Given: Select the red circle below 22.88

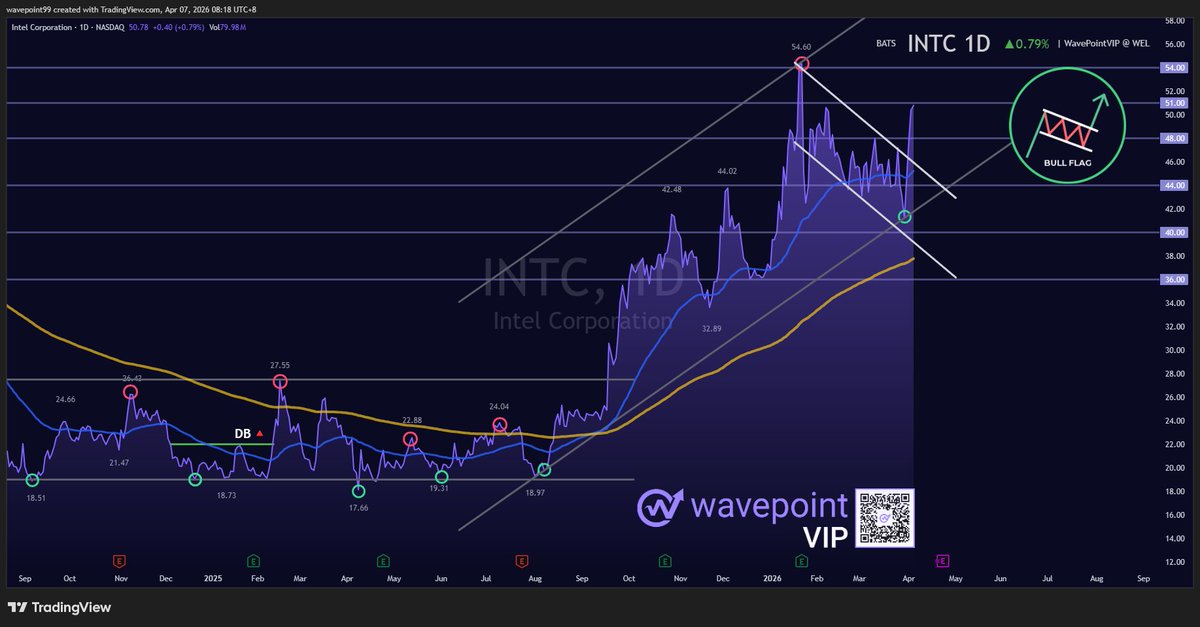Looking at the screenshot, I should pos(410,439).
